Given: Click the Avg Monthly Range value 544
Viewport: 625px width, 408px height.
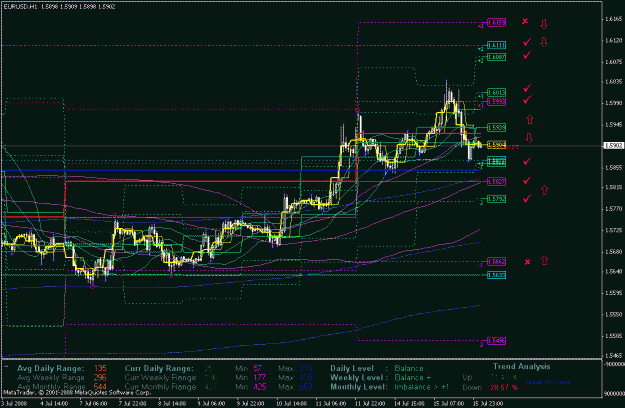Looking at the screenshot, I should [100, 387].
